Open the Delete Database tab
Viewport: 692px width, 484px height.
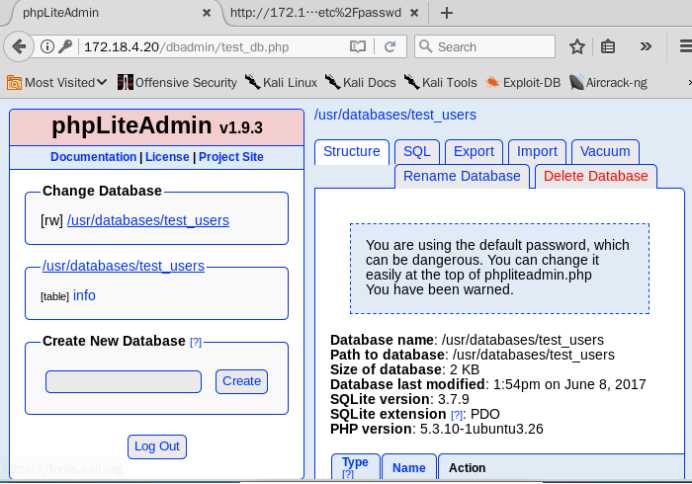596,176
